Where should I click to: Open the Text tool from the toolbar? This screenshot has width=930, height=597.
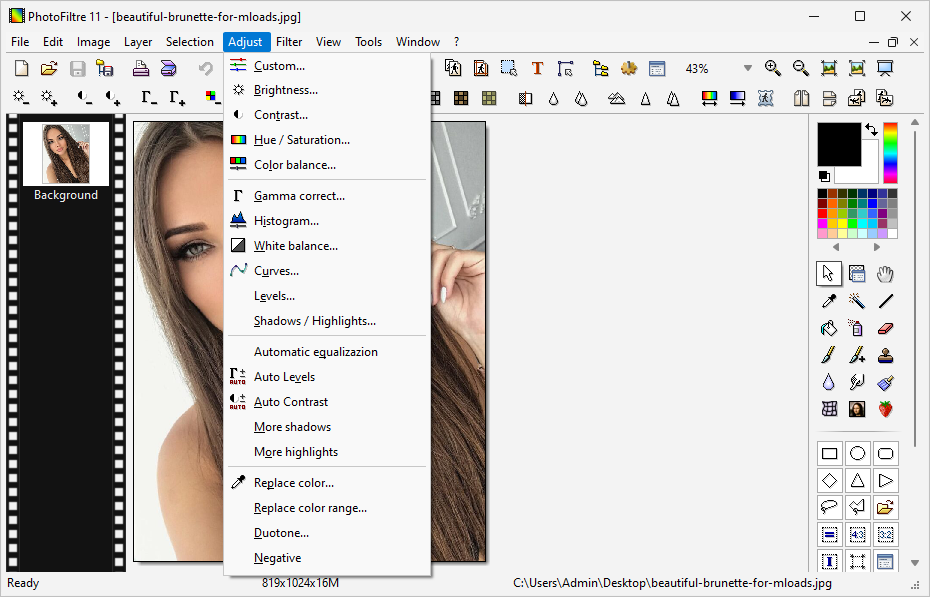537,68
